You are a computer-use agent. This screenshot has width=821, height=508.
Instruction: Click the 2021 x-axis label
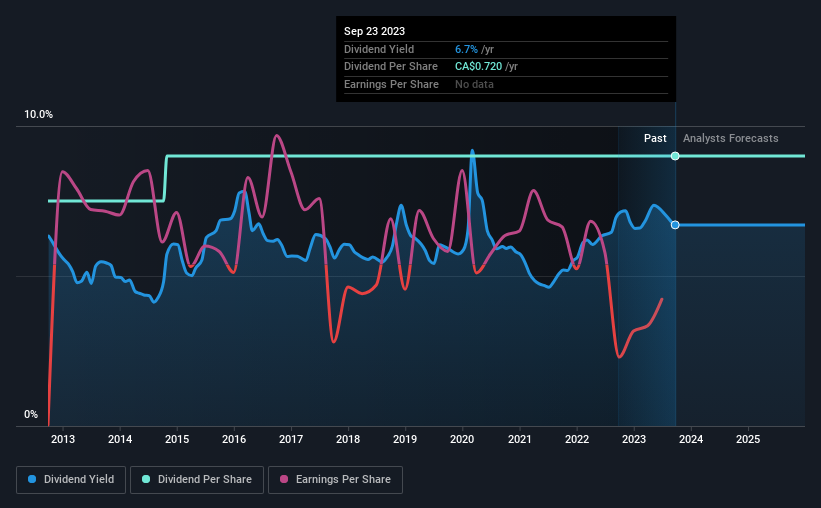point(520,439)
